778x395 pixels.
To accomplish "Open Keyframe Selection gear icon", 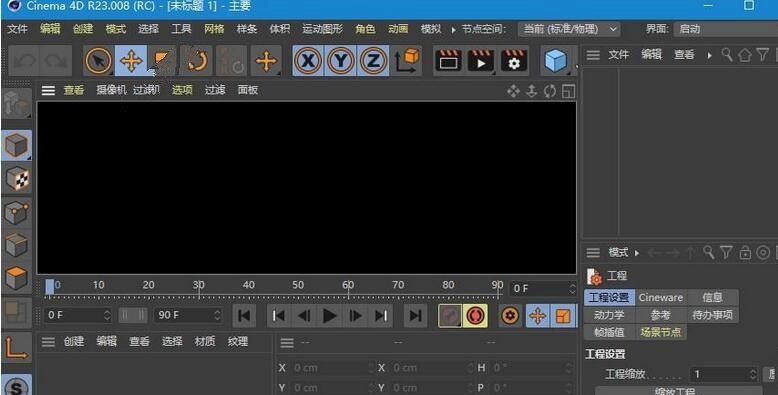I will (x=510, y=316).
